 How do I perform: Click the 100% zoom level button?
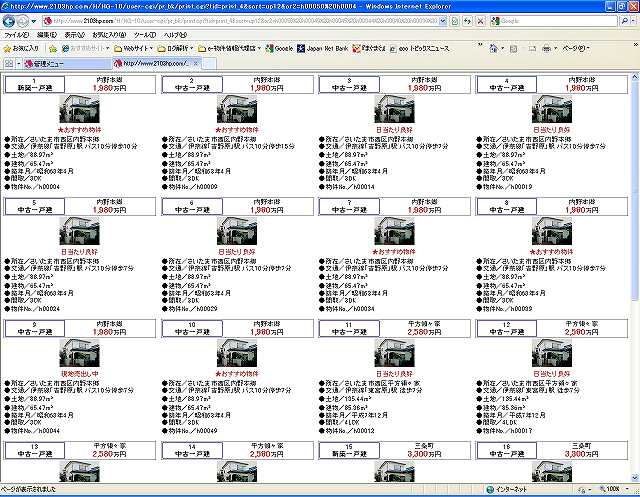[610, 488]
